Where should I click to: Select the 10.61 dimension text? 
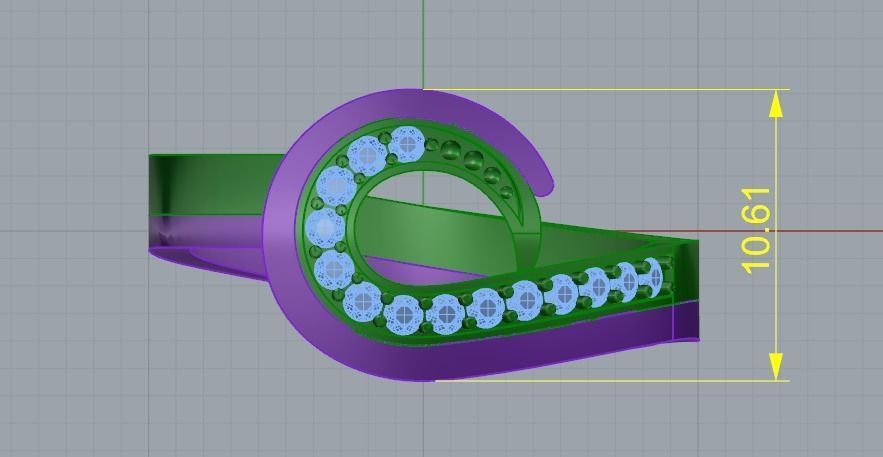click(756, 231)
